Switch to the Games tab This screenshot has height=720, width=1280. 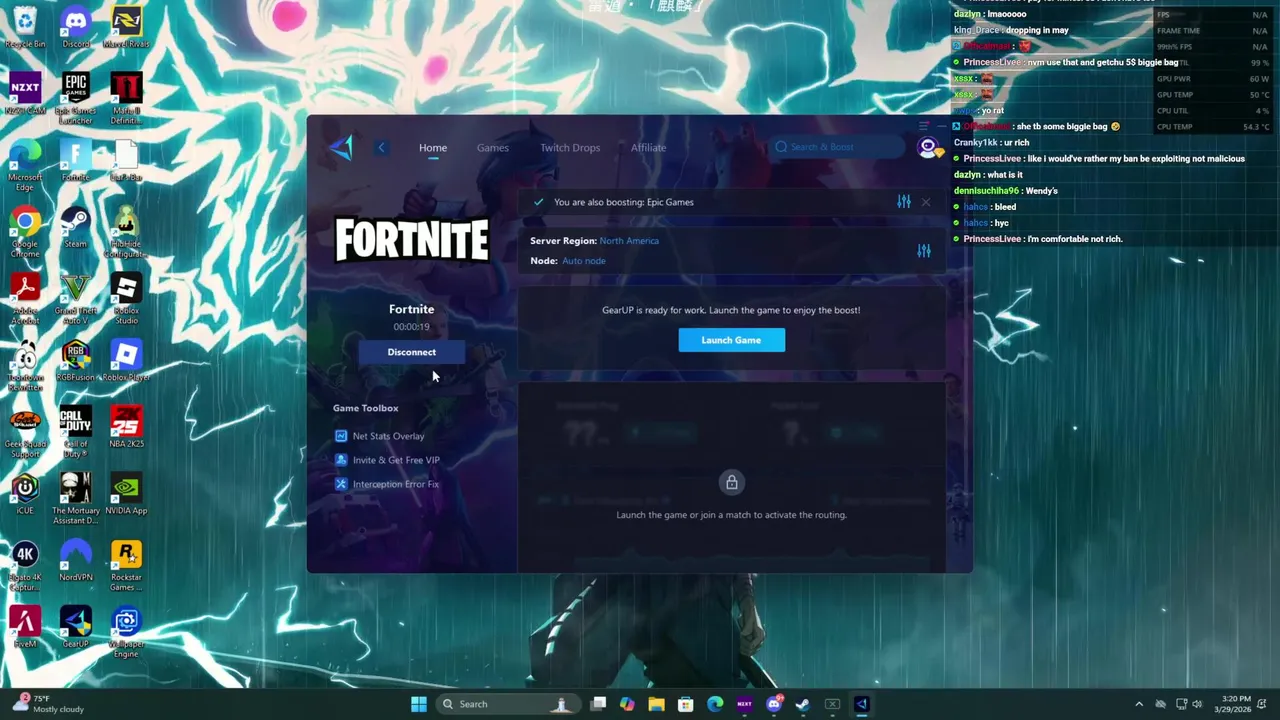click(492, 147)
